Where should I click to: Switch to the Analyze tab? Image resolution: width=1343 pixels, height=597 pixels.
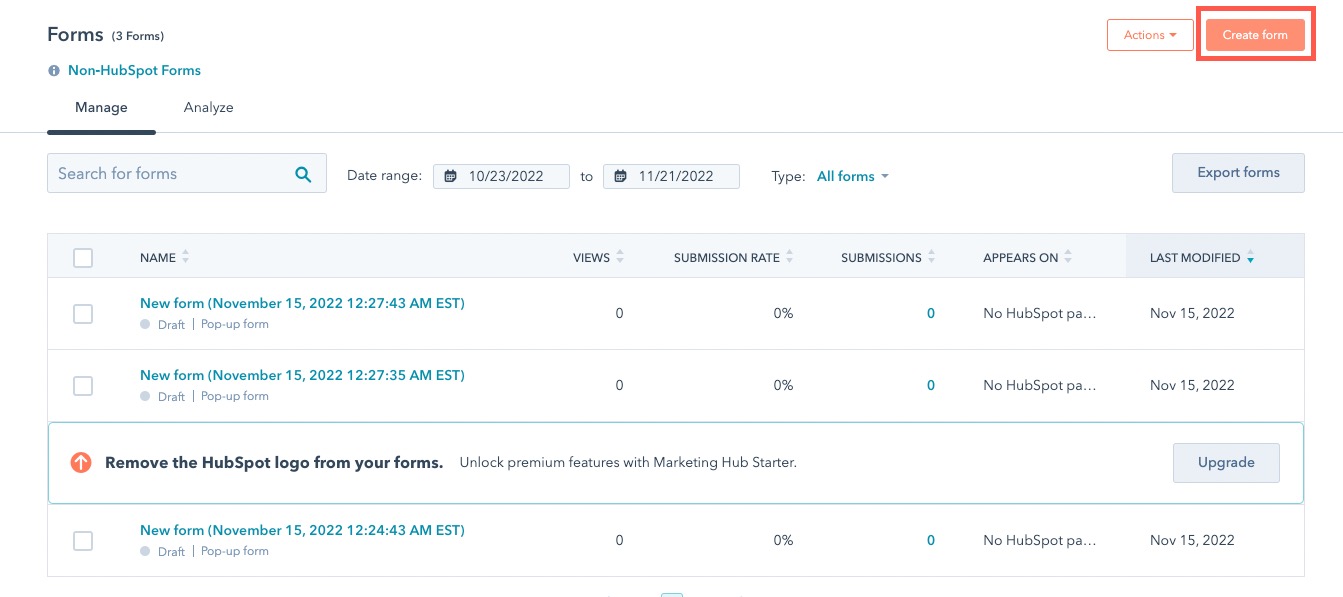208,107
